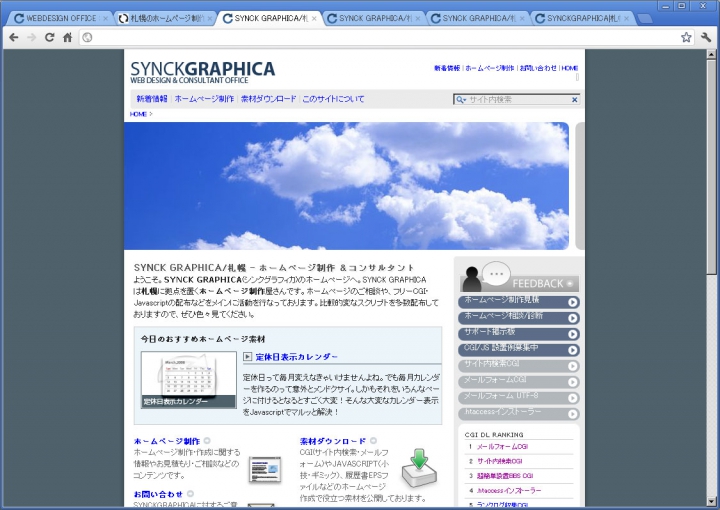Switch to the 札幌のホームページ制作 tab
The image size is (720, 510).
pyautogui.click(x=163, y=18)
